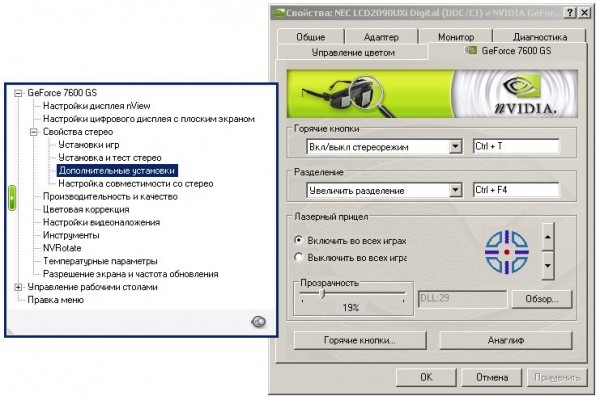Click the 'Ctrl + F4' hotkey field
Viewport: 600px width, 400px height.
pos(516,190)
